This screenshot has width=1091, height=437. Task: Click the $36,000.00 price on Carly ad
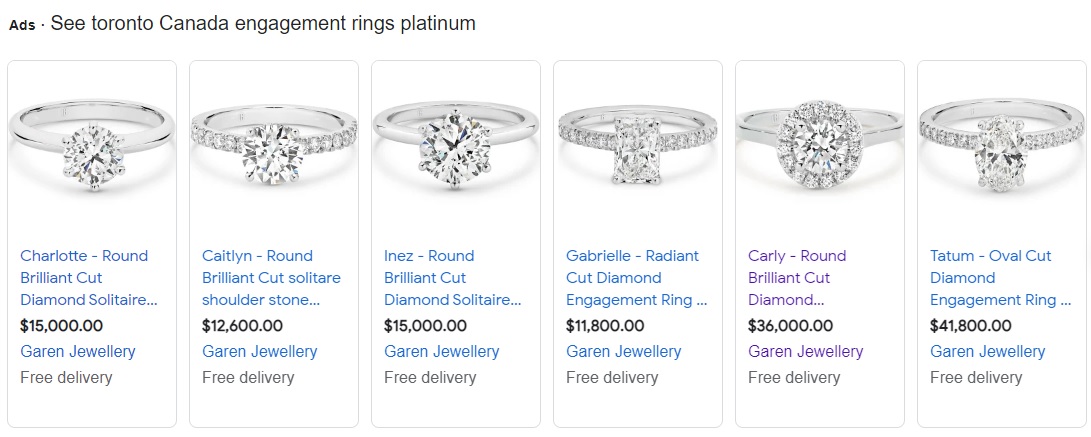click(x=790, y=326)
